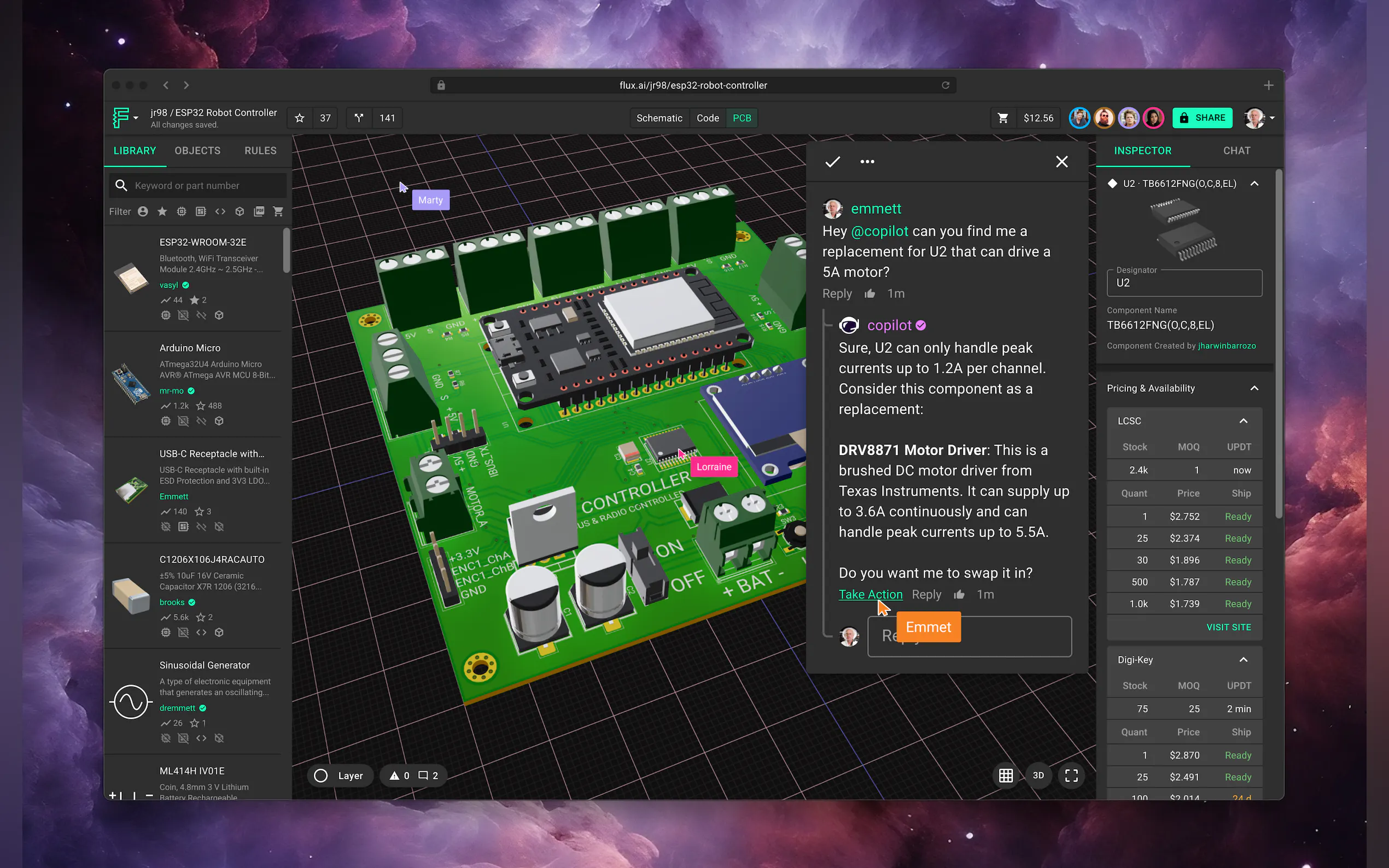Filter library by parts with footprints
1389x868 pixels.
(x=200, y=211)
